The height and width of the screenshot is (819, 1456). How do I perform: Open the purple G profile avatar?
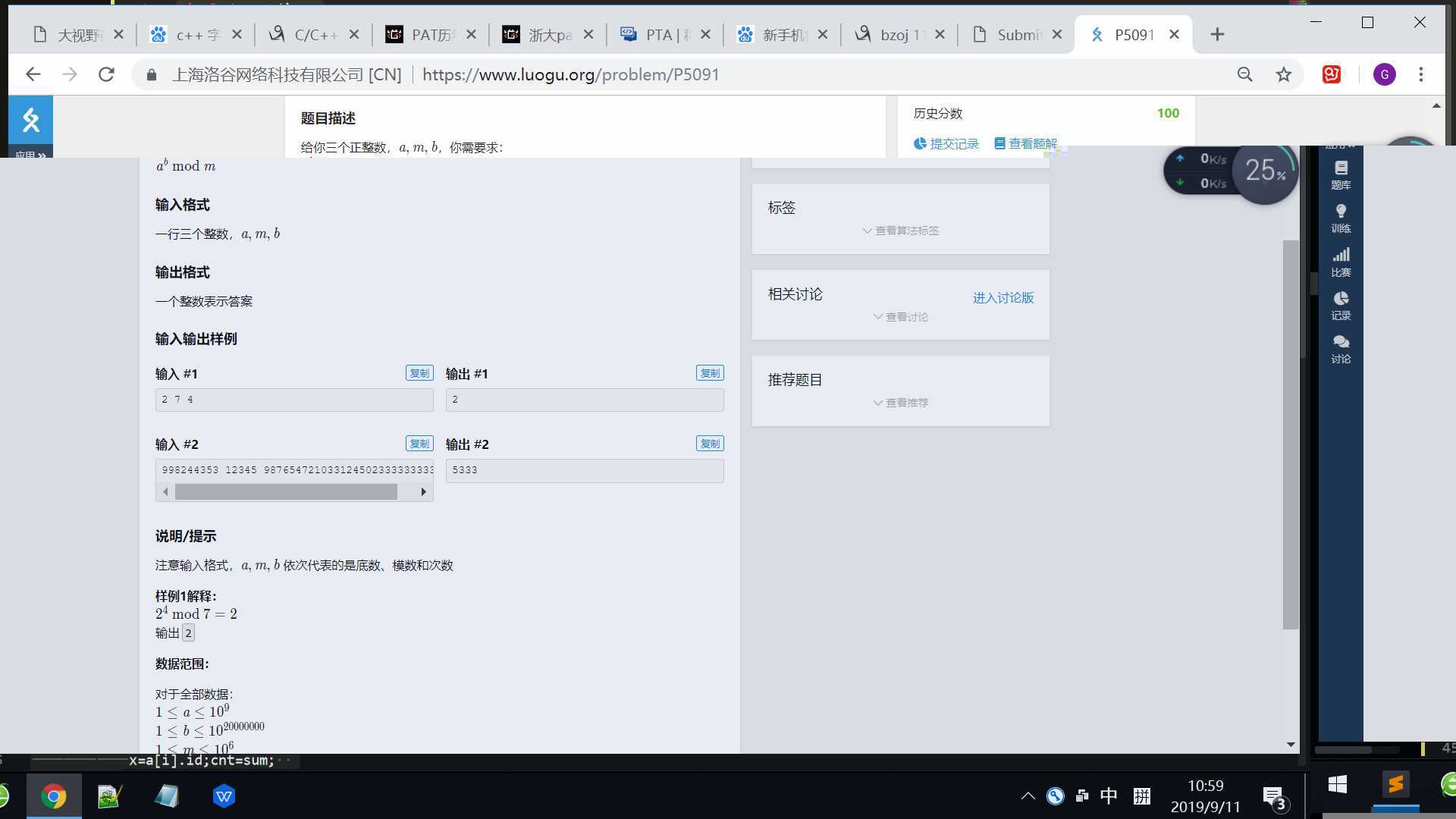(x=1384, y=74)
